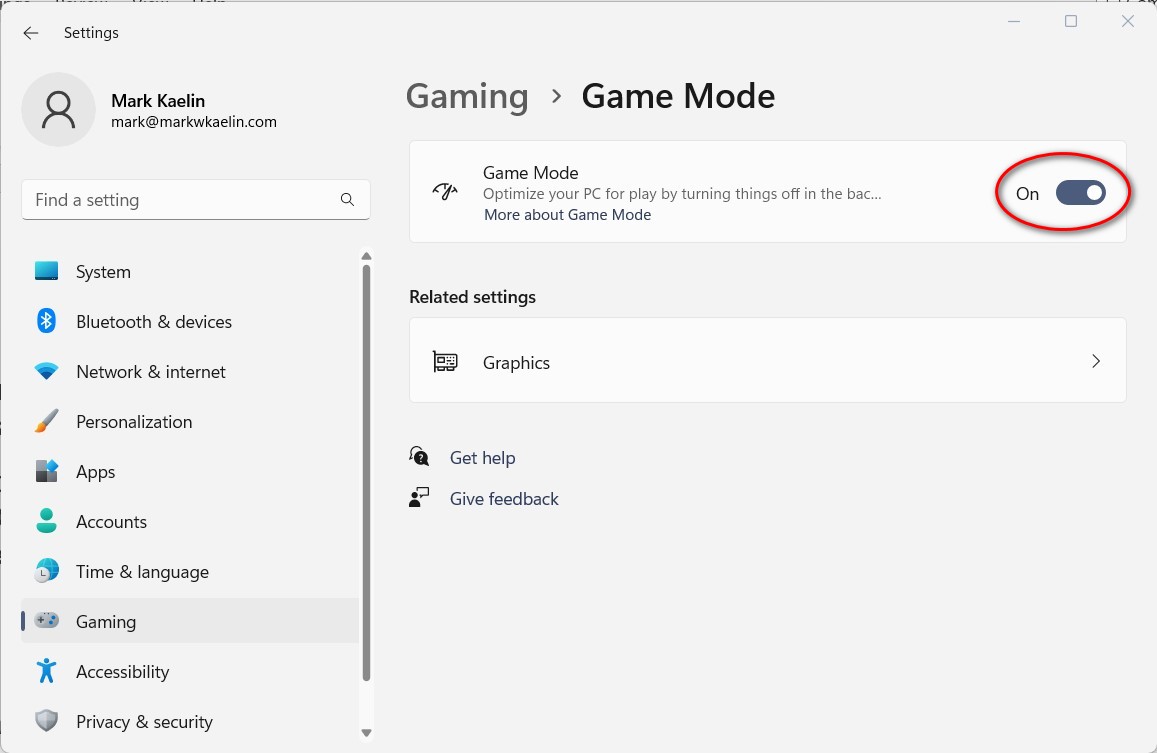1157x753 pixels.
Task: Click the Bluetooth & devices icon
Action: pyautogui.click(x=46, y=321)
